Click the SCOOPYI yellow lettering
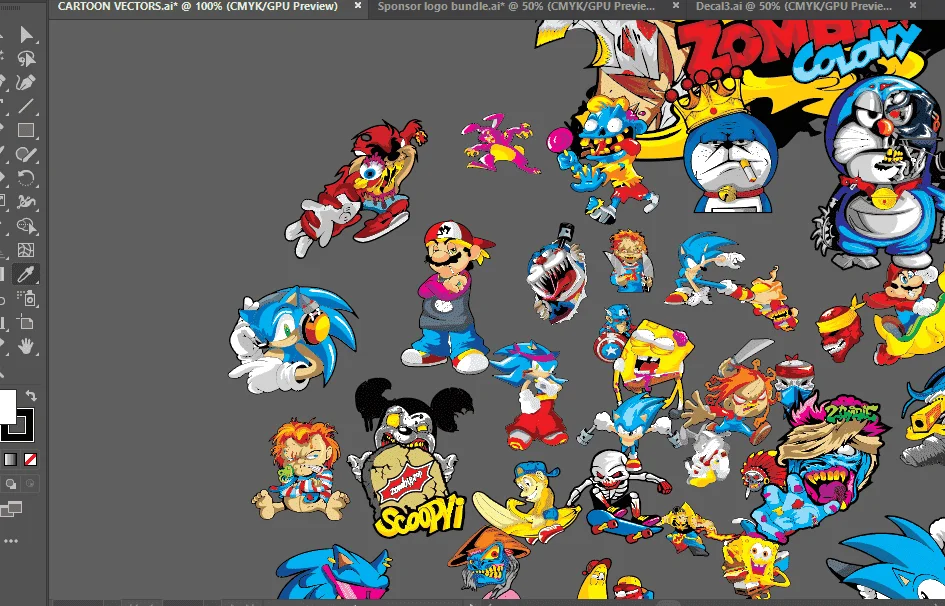This screenshot has width=945, height=606. pos(420,516)
